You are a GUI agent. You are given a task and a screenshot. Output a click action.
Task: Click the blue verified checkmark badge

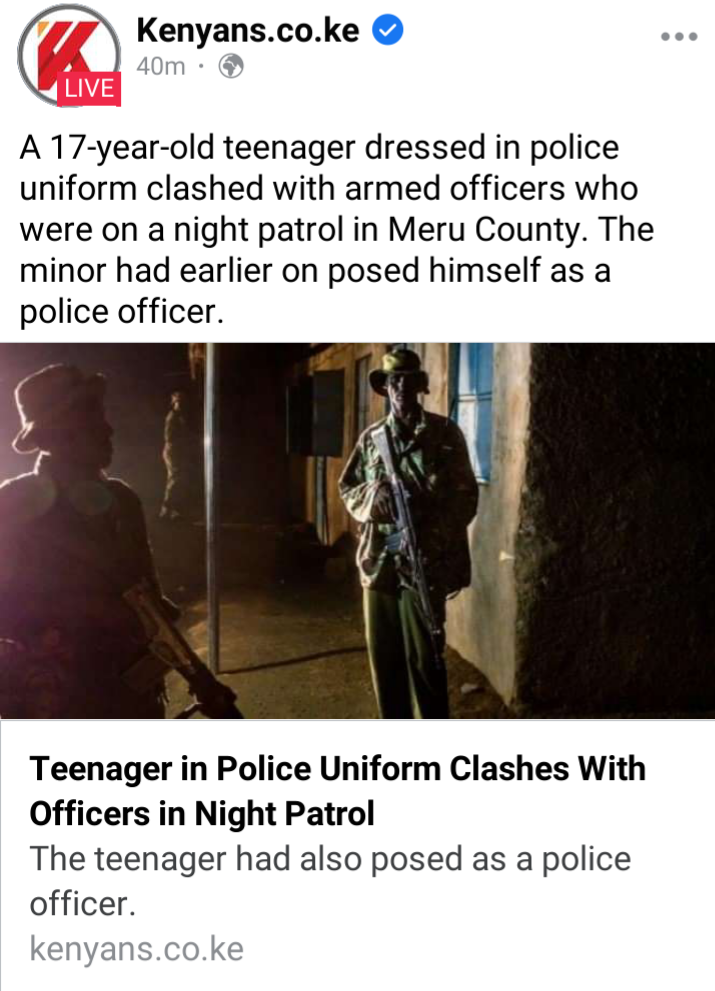(x=387, y=30)
